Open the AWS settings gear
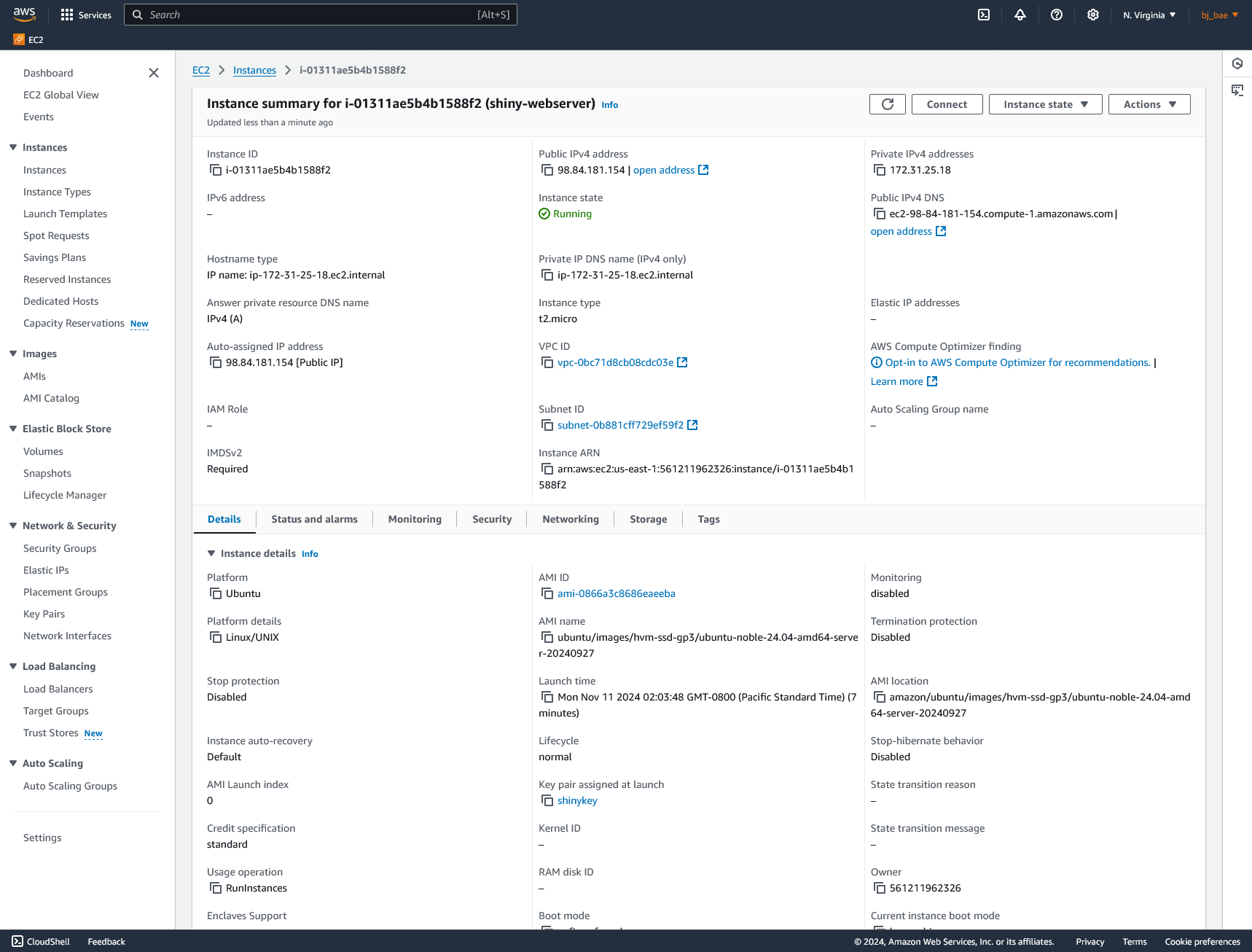This screenshot has height=952, width=1252. (1092, 15)
